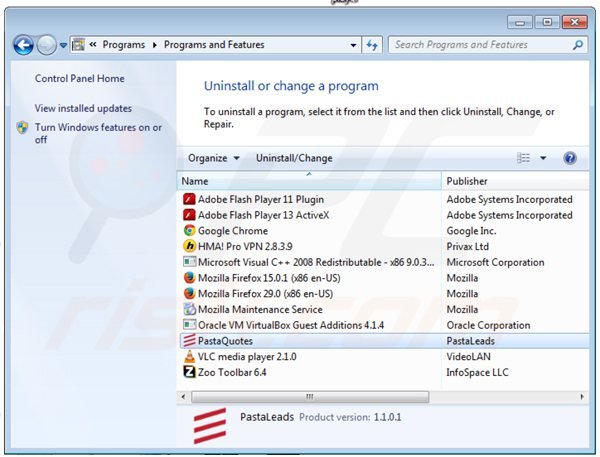Image resolution: width=600 pixels, height=457 pixels.
Task: Click Oracle VM VirtualBox Guest Additions icon
Action: pos(189,325)
